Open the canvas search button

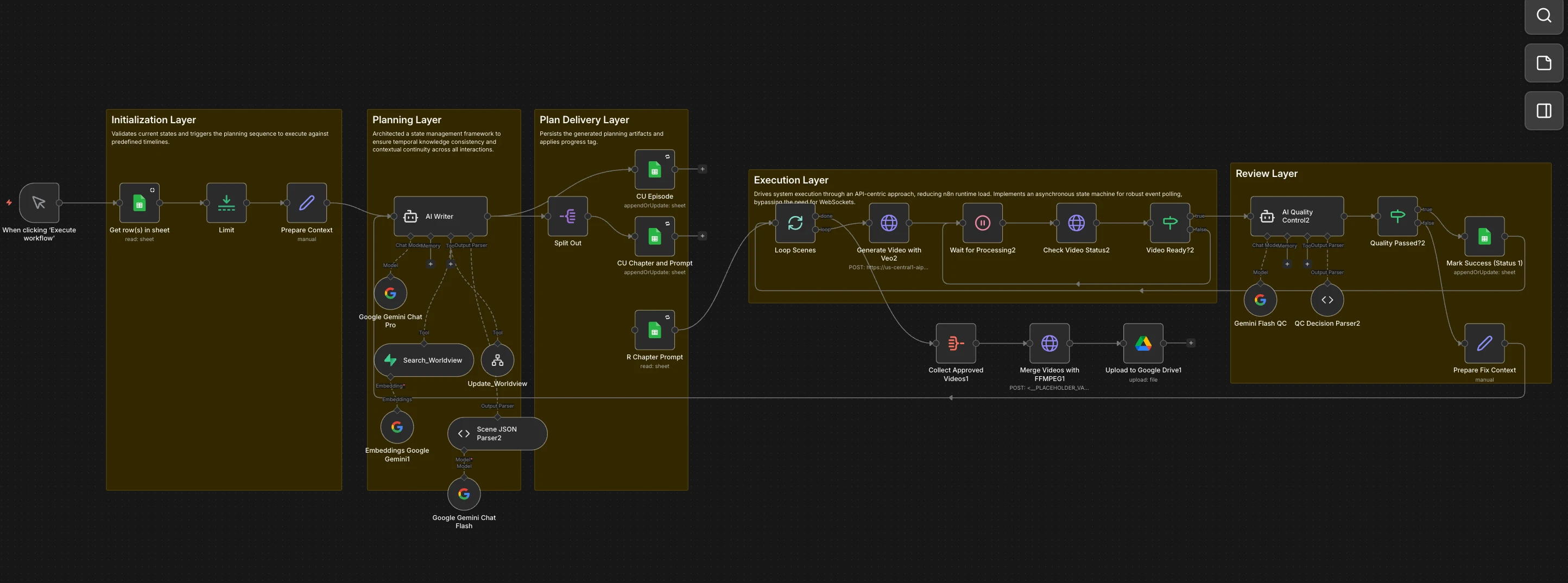1544,15
